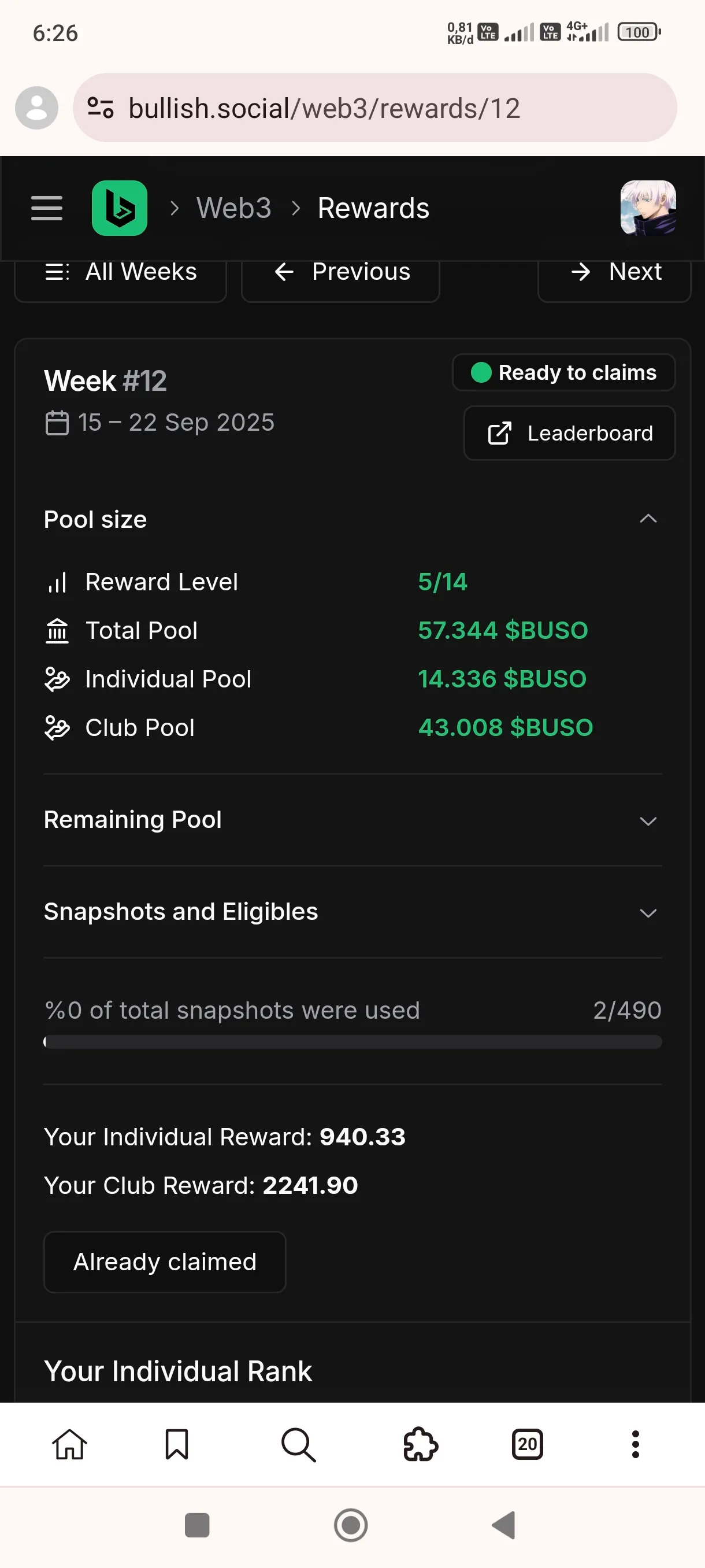Viewport: 705px width, 1568px height.
Task: Go to browser home page
Action: pyautogui.click(x=70, y=1444)
